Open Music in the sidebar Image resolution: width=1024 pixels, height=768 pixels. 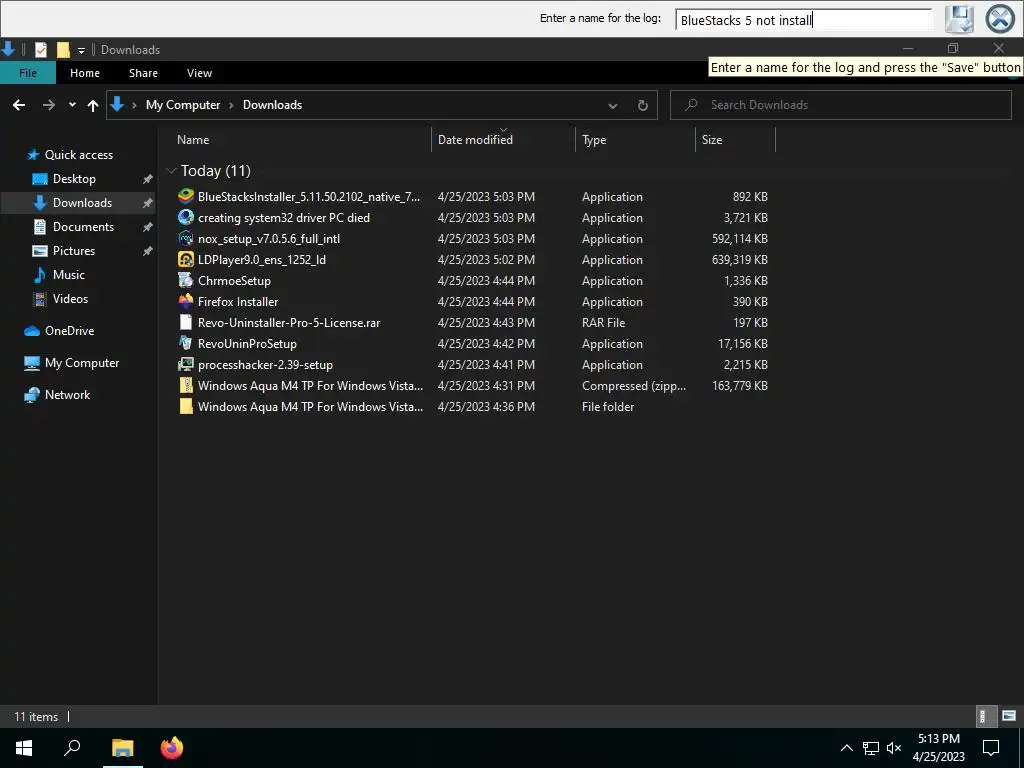point(69,275)
